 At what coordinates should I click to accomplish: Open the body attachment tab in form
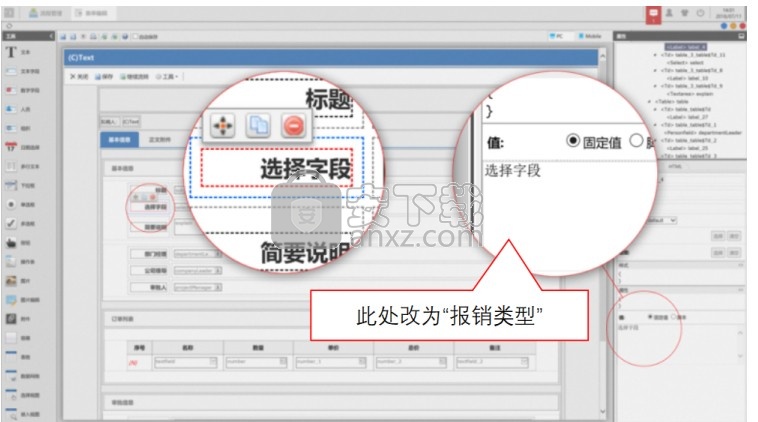[160, 139]
